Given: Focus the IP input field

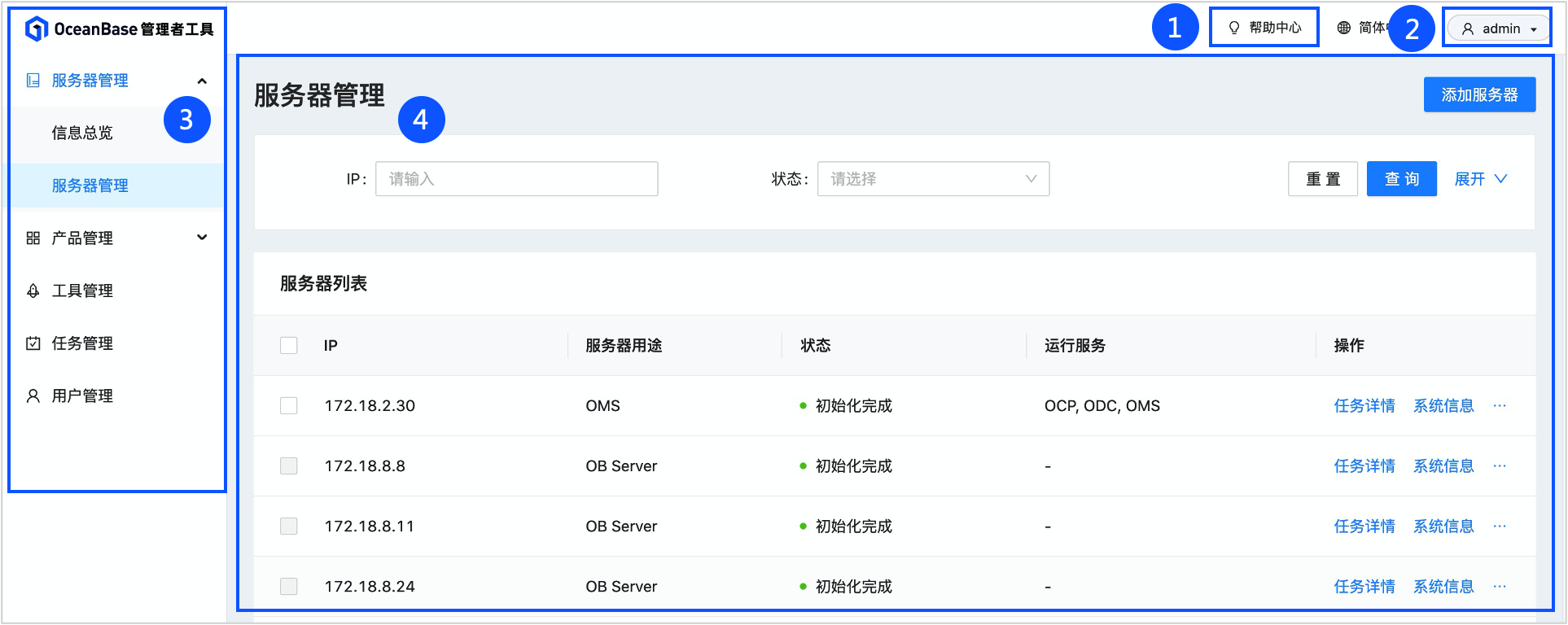Looking at the screenshot, I should click(x=517, y=179).
